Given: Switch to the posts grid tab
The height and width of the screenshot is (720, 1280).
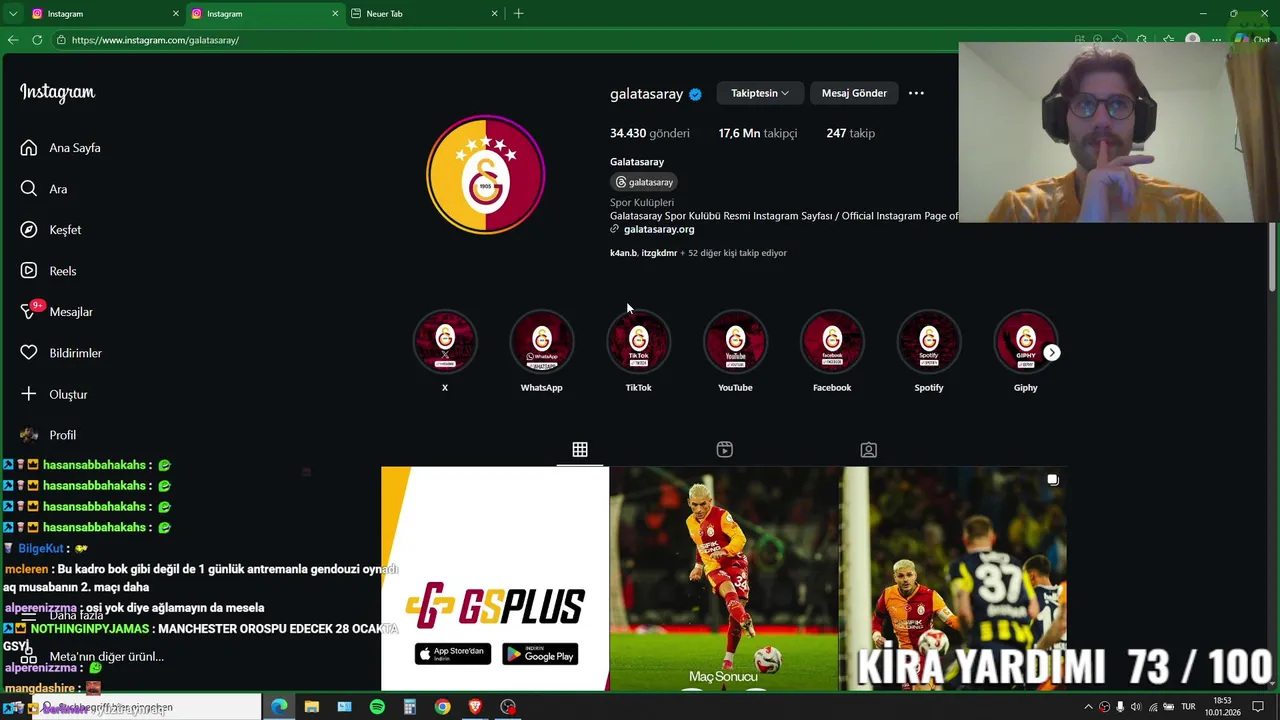Looking at the screenshot, I should pos(580,450).
